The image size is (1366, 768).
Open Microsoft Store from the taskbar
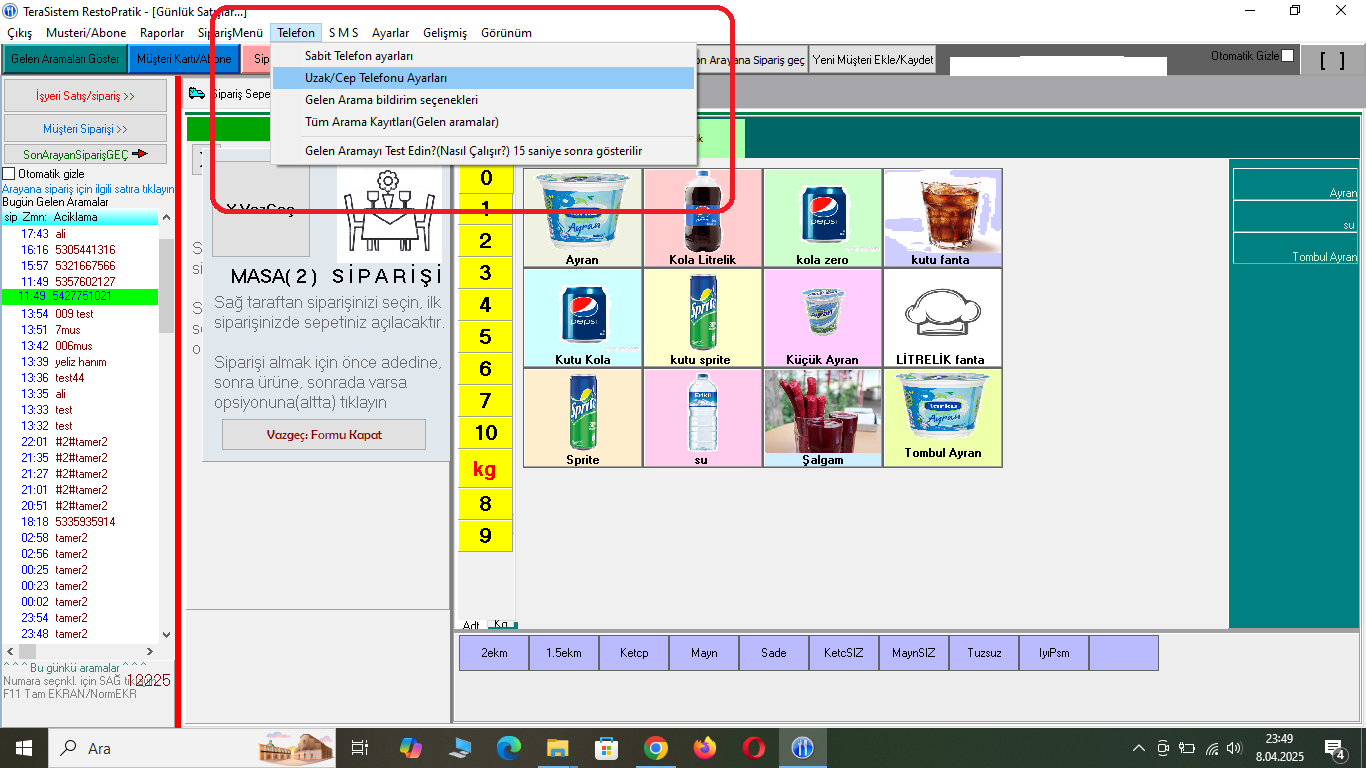tap(606, 748)
